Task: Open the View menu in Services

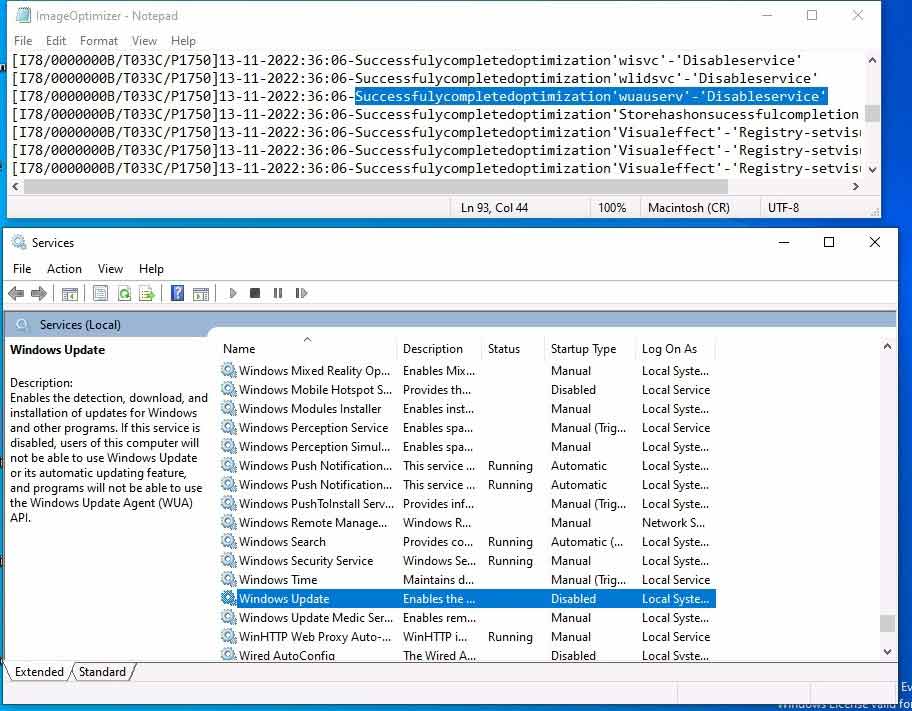Action: [110, 269]
